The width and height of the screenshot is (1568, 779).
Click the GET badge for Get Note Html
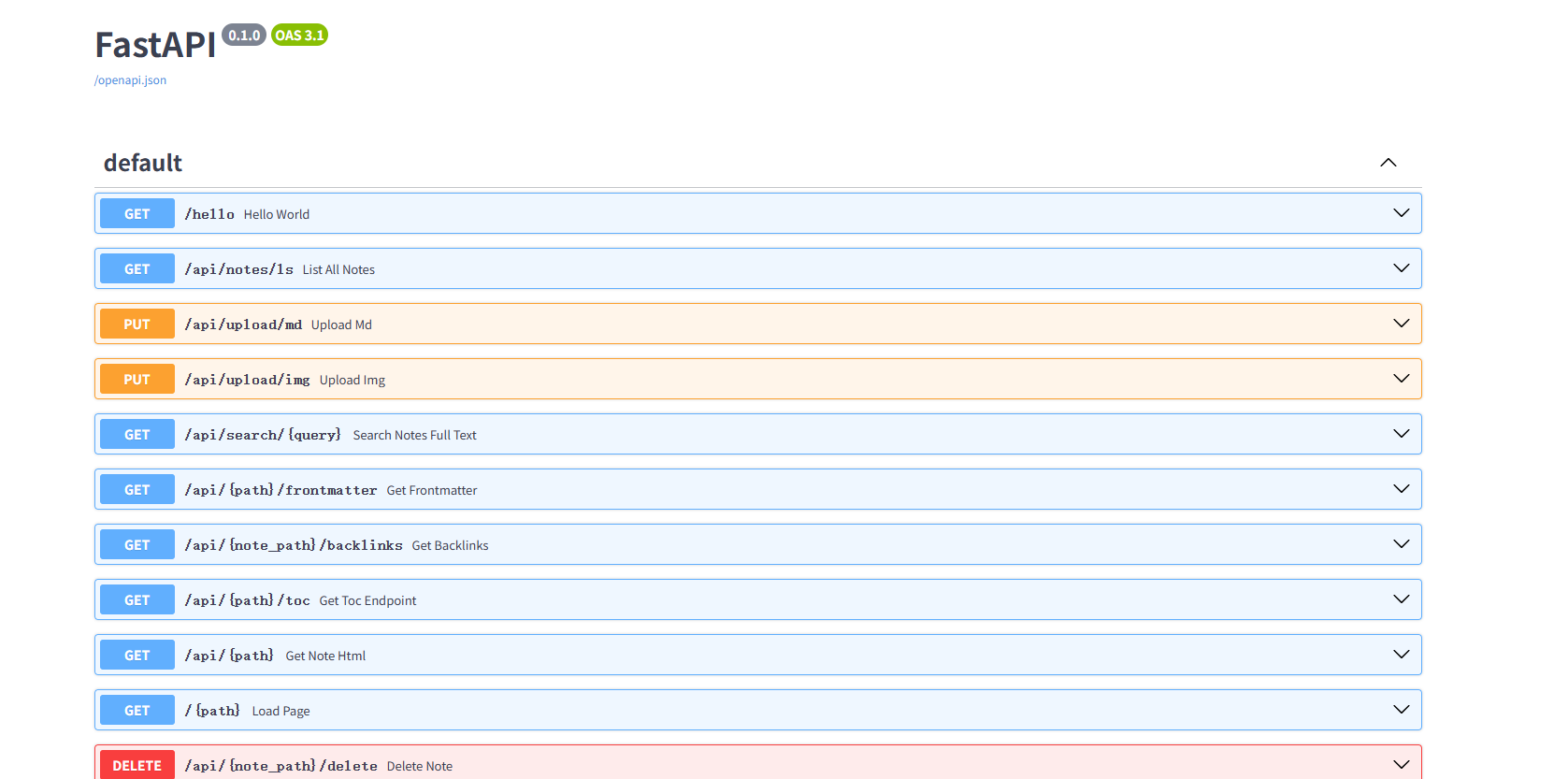(137, 655)
